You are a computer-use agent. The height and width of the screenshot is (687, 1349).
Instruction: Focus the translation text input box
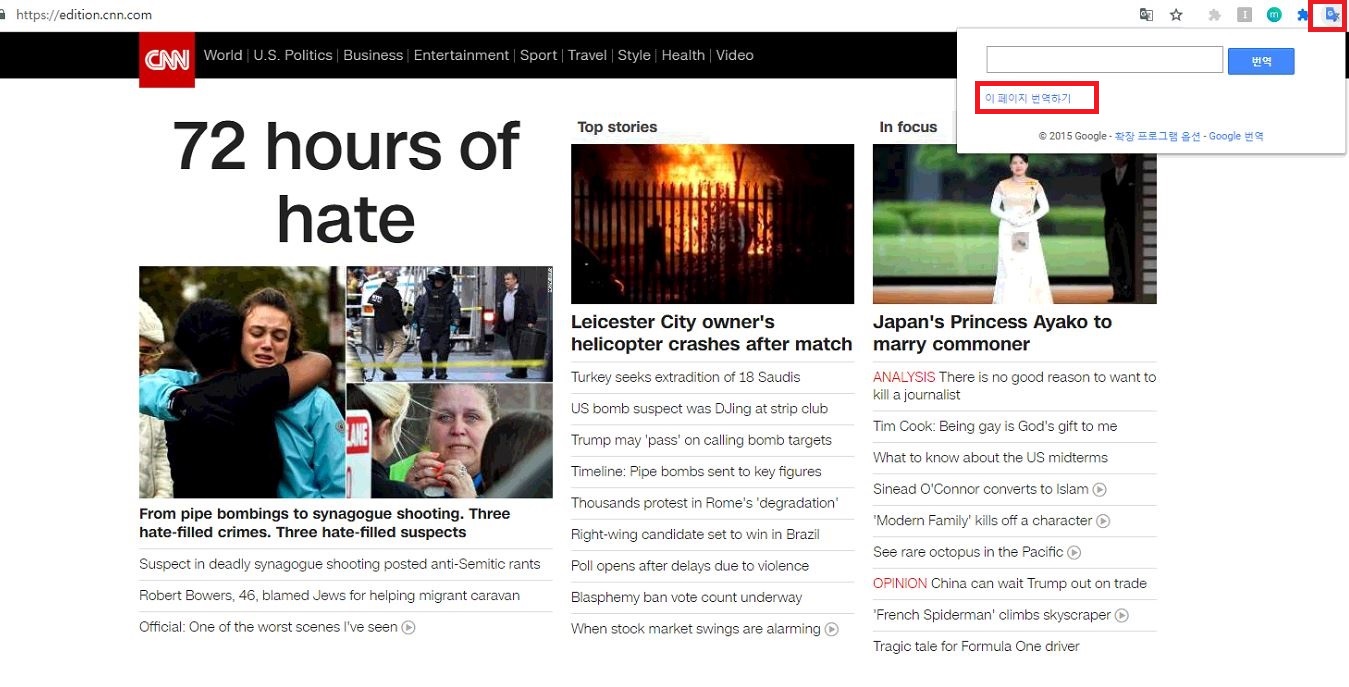click(x=1105, y=60)
